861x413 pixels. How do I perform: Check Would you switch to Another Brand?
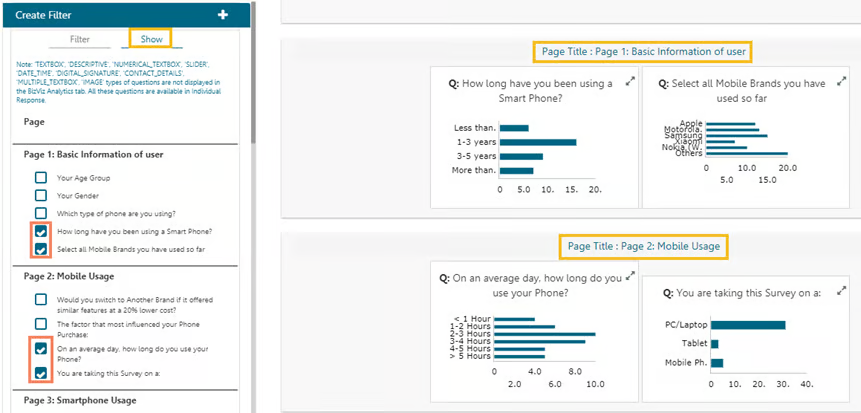point(41,299)
